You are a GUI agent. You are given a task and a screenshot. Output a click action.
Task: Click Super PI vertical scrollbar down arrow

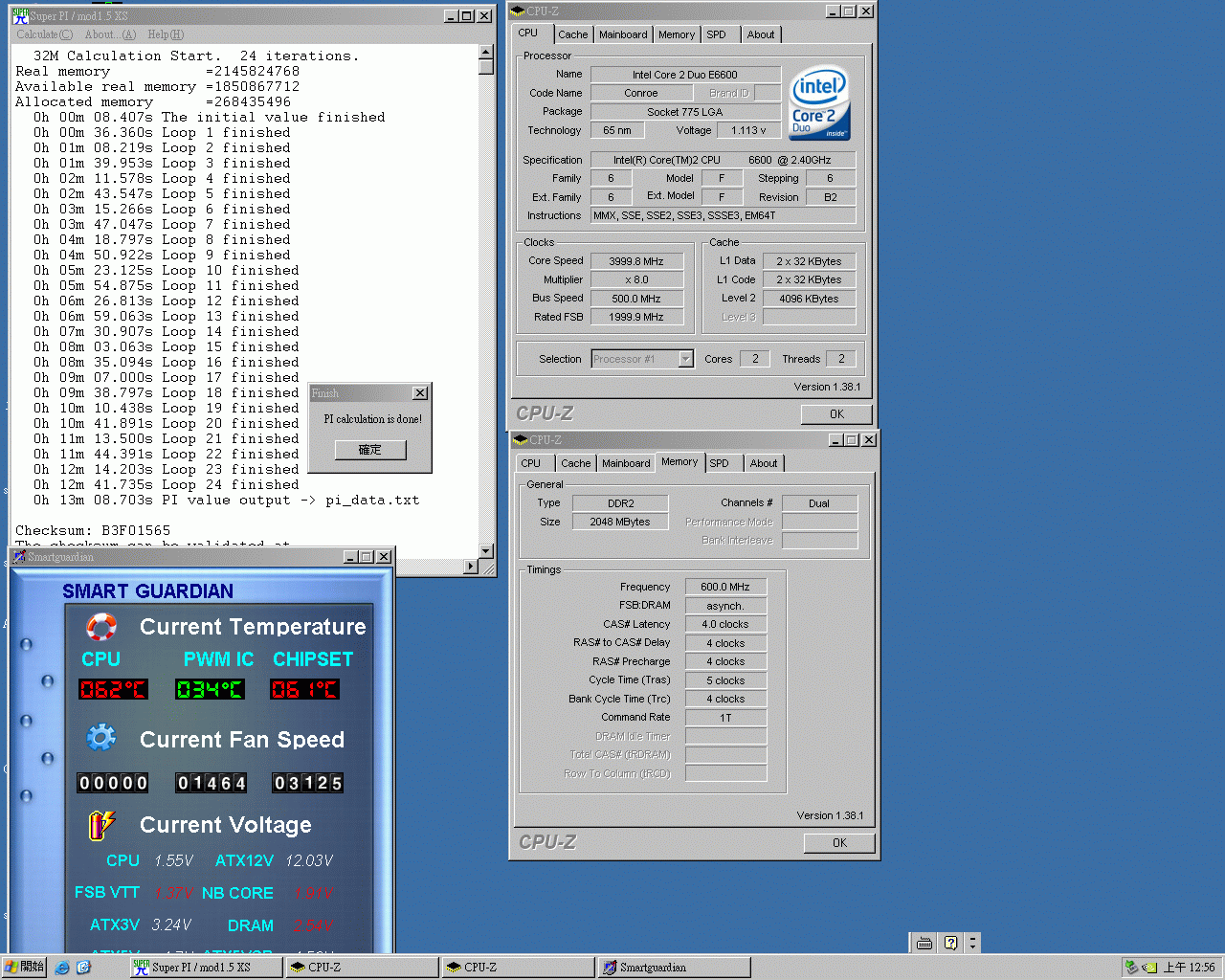(486, 550)
